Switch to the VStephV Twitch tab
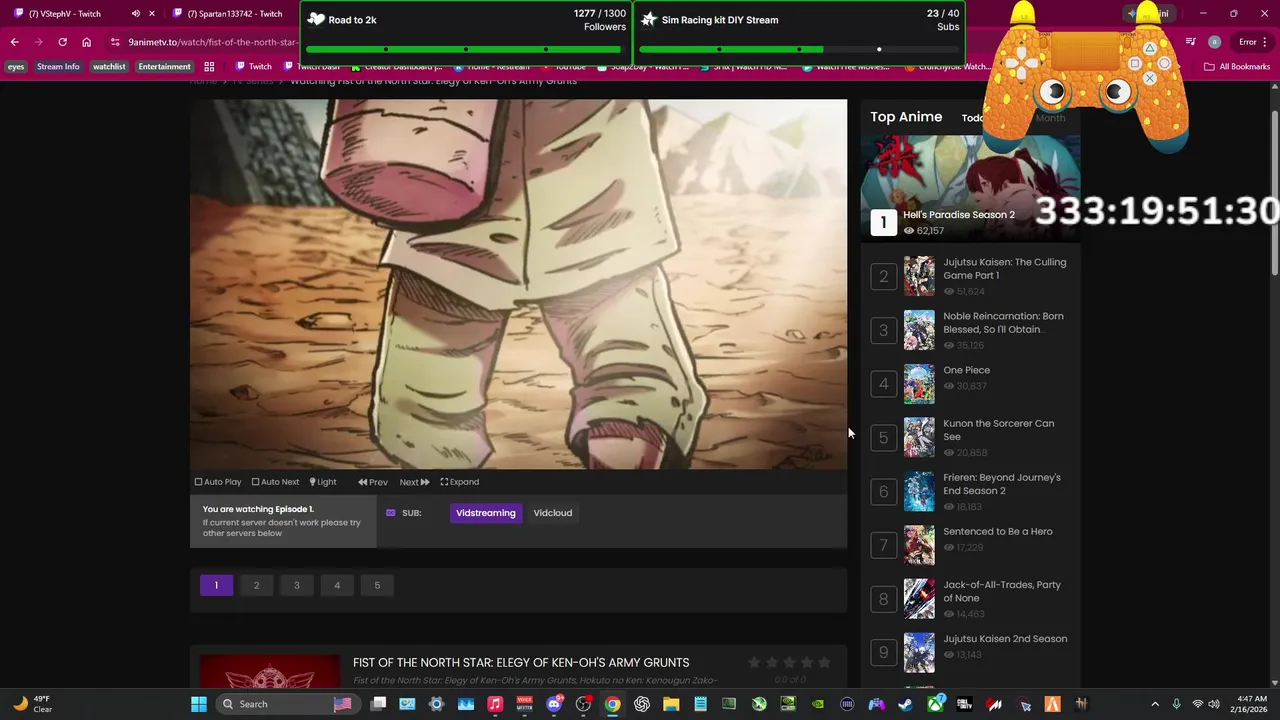This screenshot has height=720, width=1280. coord(70,14)
